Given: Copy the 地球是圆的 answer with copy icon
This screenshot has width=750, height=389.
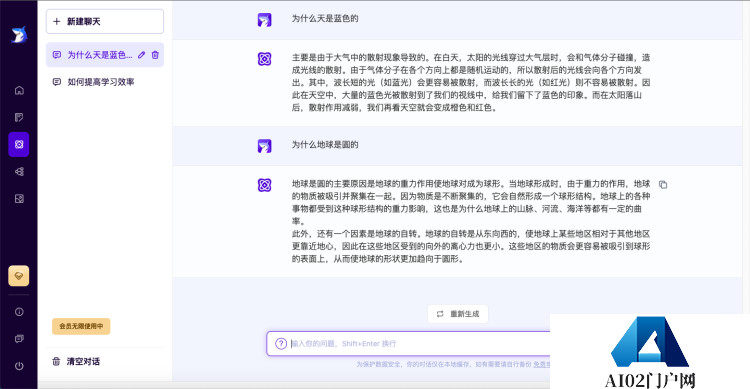Looking at the screenshot, I should click(663, 184).
